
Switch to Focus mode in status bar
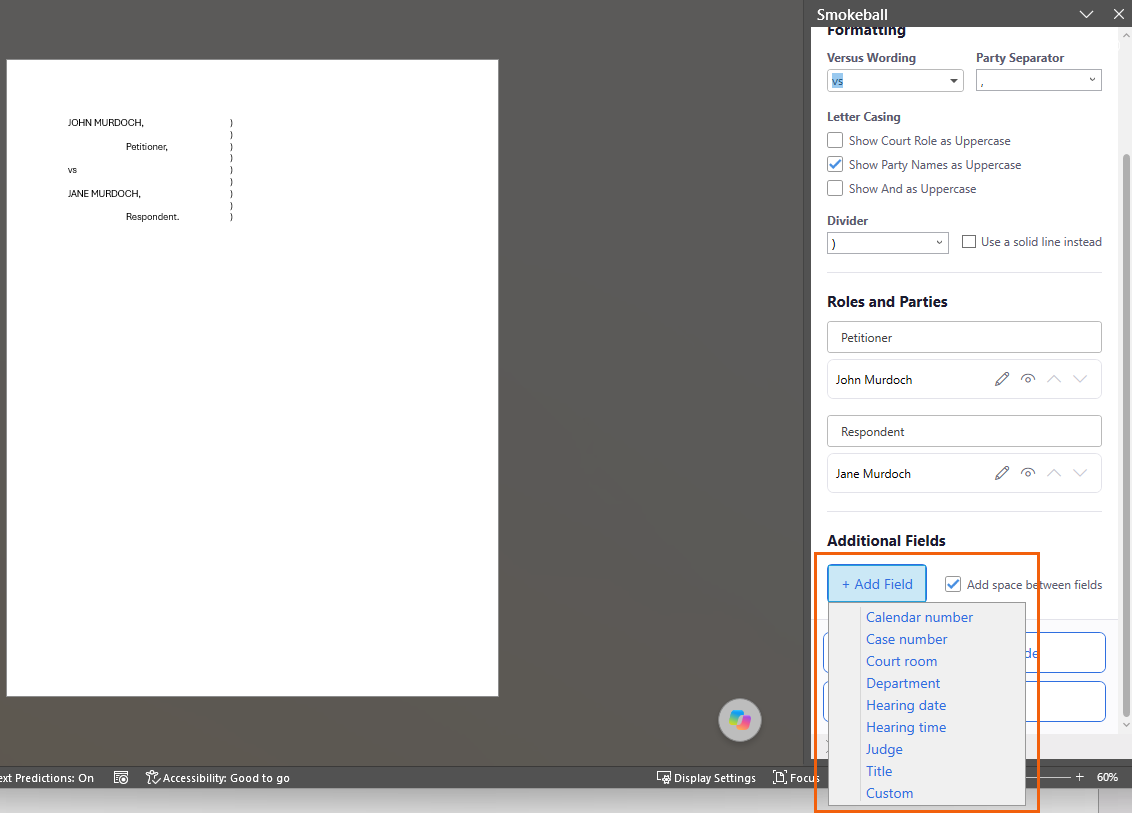(796, 778)
